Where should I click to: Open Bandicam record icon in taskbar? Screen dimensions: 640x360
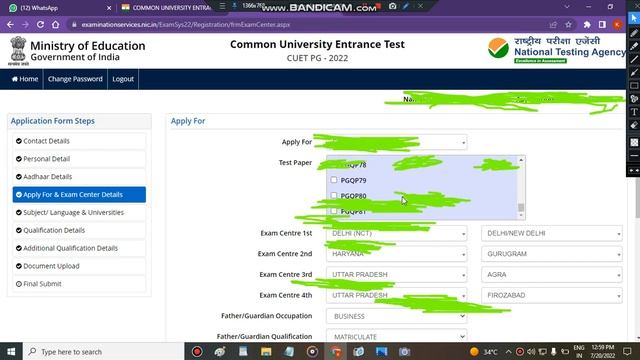point(197,351)
